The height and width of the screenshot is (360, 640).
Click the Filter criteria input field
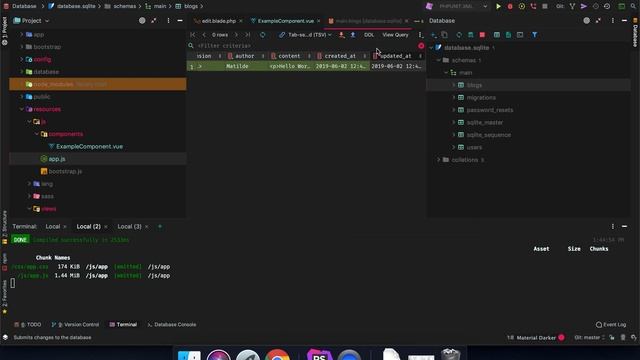306,46
